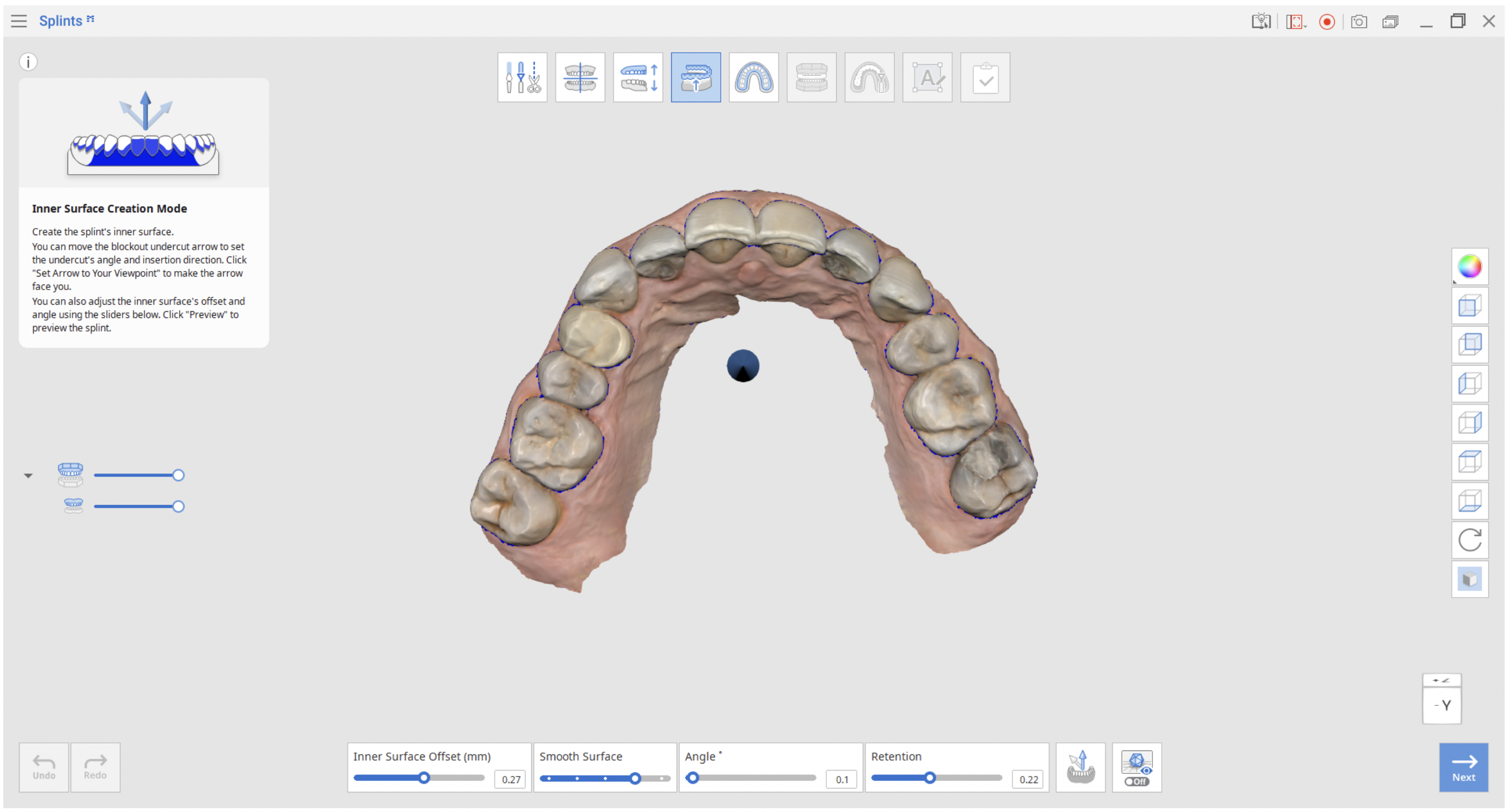1509x812 pixels.
Task: Select the Inner Surface Creation step
Action: coord(696,77)
